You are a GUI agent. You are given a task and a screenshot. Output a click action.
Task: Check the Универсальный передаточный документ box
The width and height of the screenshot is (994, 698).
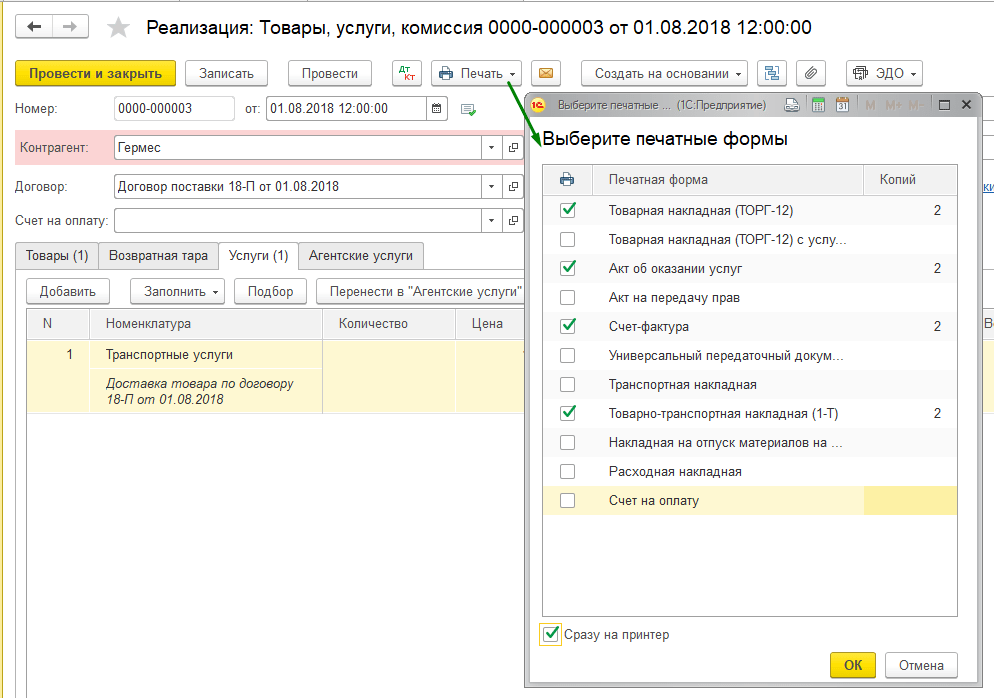568,355
